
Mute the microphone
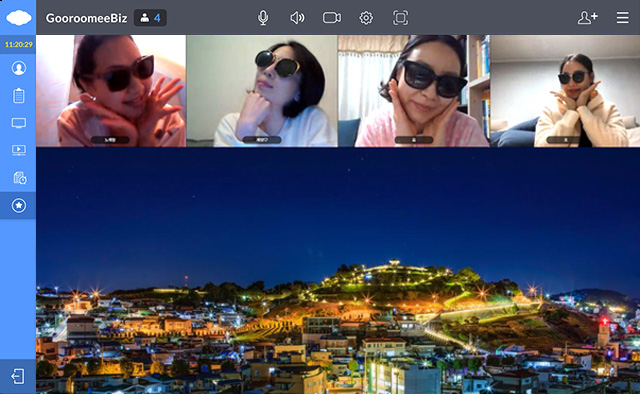263,18
